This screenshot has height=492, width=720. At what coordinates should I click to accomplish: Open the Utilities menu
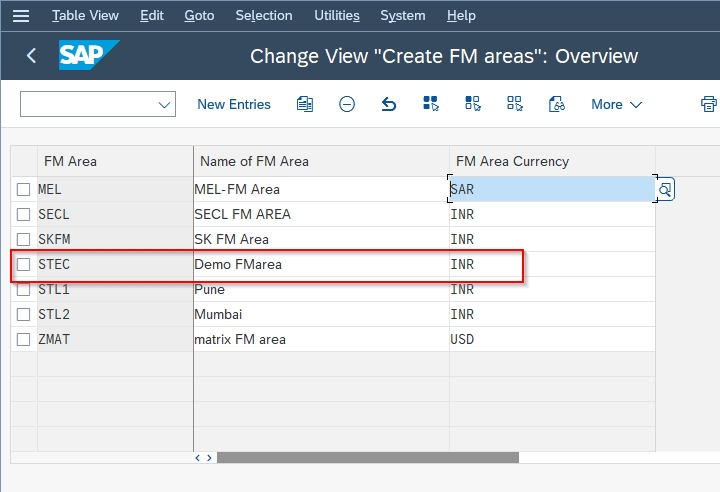[336, 16]
